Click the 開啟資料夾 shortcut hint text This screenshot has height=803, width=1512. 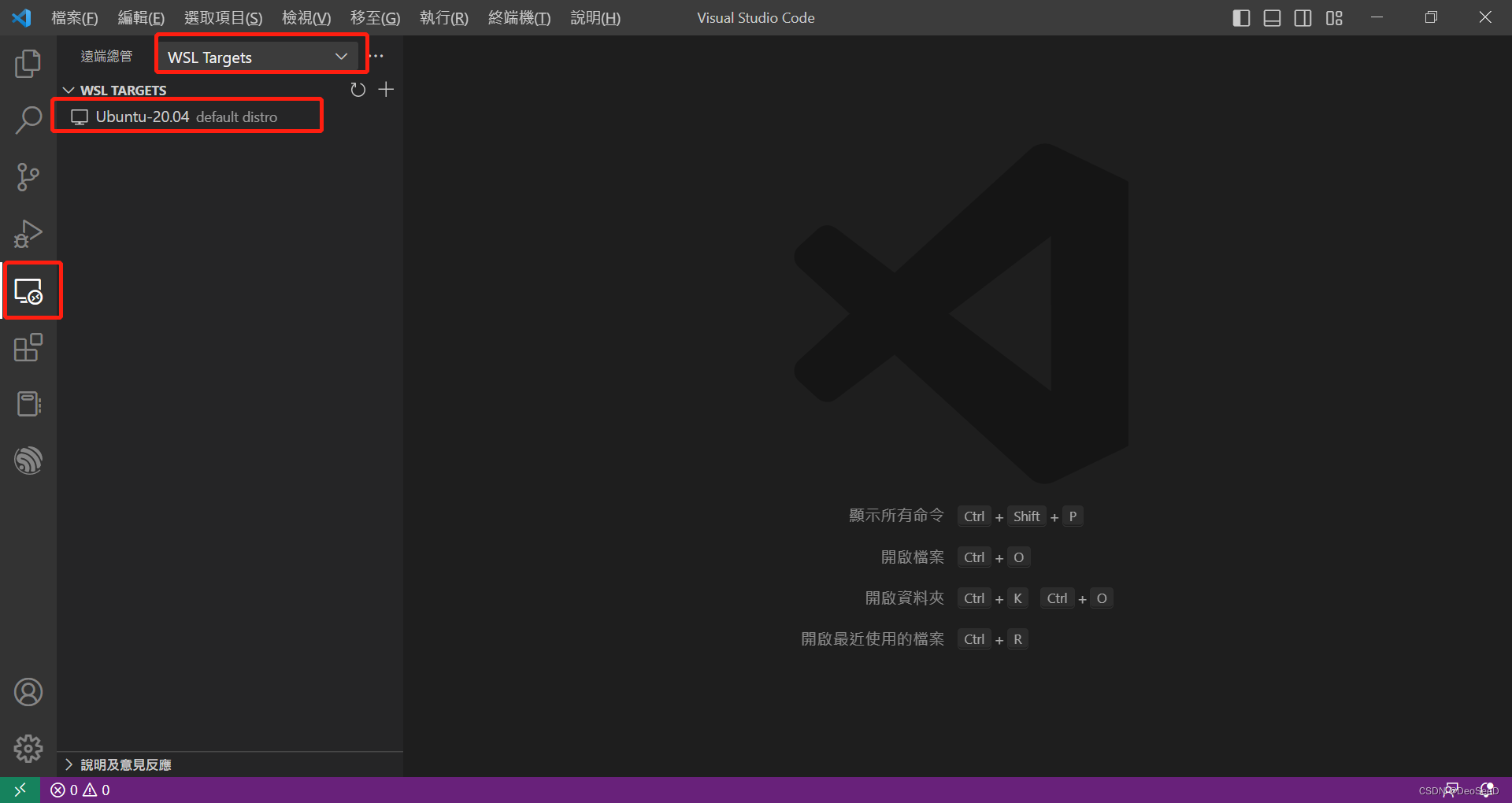905,598
